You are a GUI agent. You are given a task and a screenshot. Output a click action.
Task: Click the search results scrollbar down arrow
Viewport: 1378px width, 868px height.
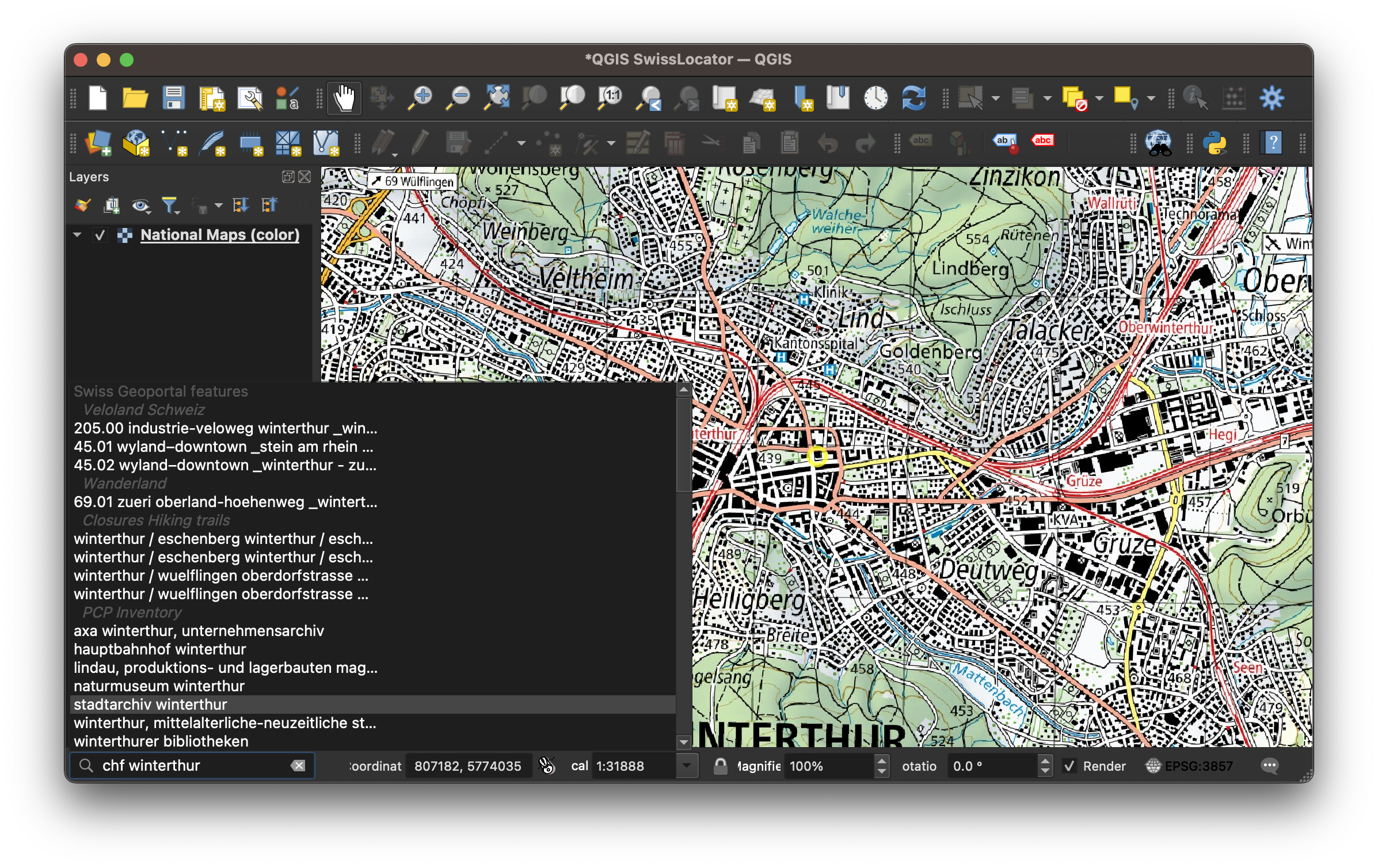[x=684, y=742]
